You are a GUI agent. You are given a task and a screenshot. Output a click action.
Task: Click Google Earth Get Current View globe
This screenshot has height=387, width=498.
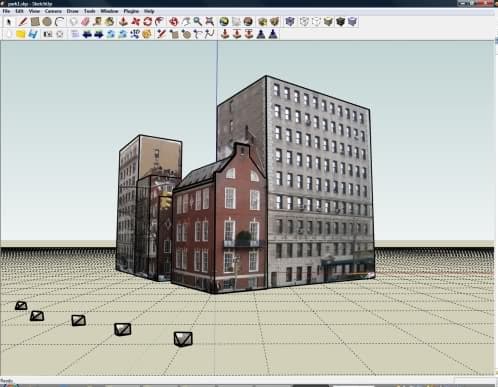pos(224,22)
